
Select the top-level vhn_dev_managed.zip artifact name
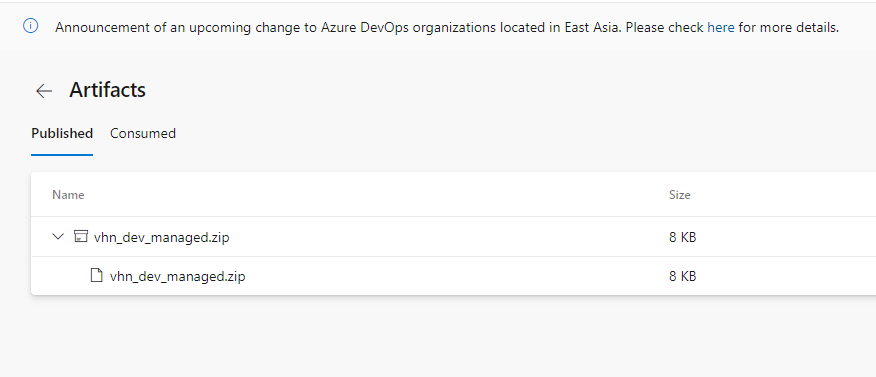[161, 238]
